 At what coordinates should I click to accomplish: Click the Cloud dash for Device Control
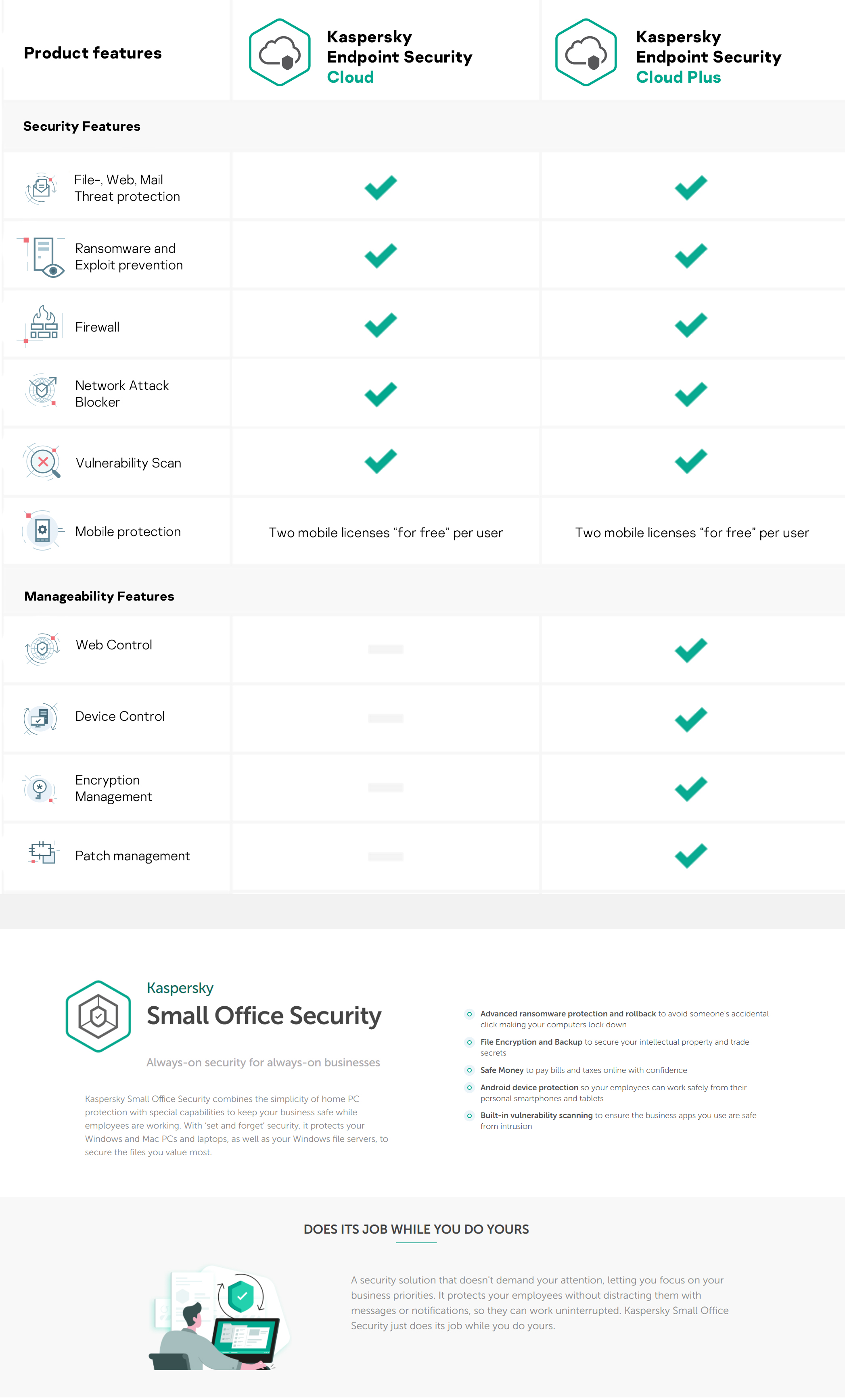point(385,718)
